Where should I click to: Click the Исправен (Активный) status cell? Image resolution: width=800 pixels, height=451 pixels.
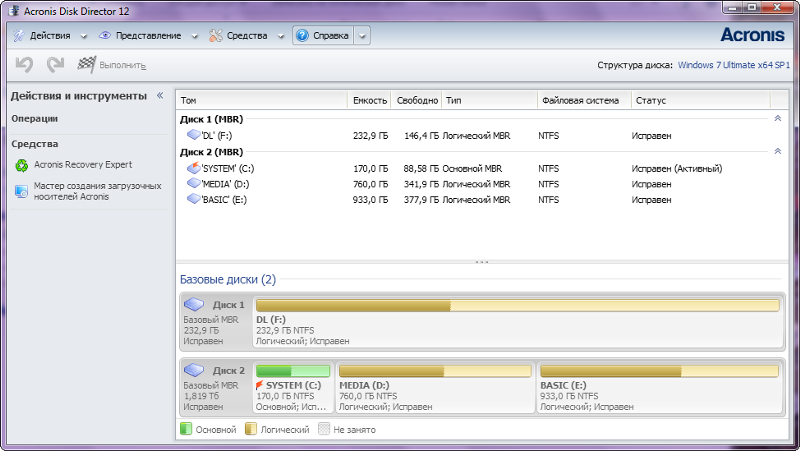pyautogui.click(x=677, y=168)
